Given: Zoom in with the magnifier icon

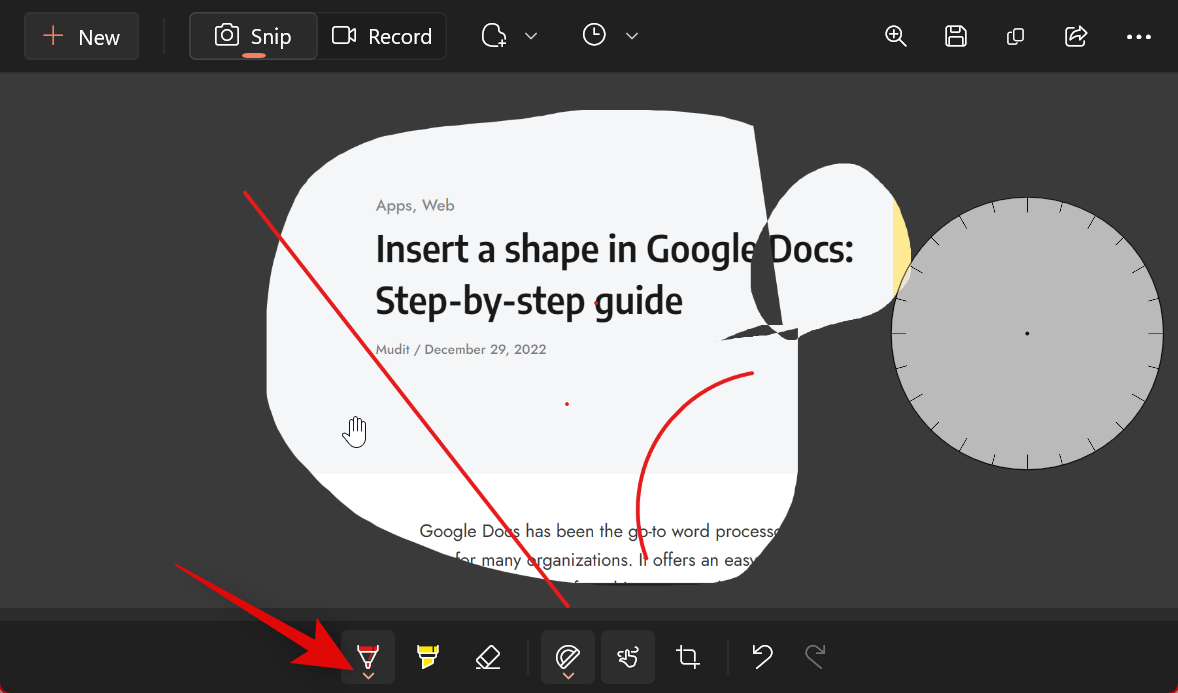Looking at the screenshot, I should pyautogui.click(x=896, y=36).
